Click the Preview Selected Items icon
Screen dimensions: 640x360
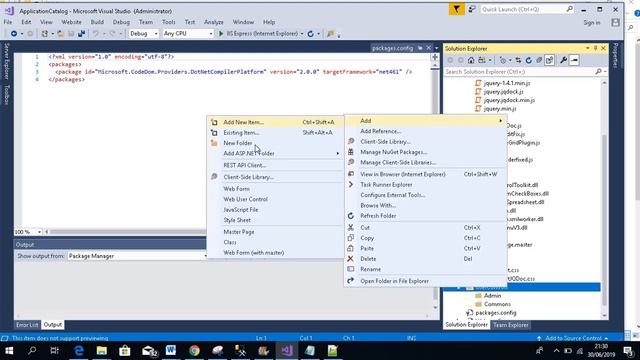point(574,60)
